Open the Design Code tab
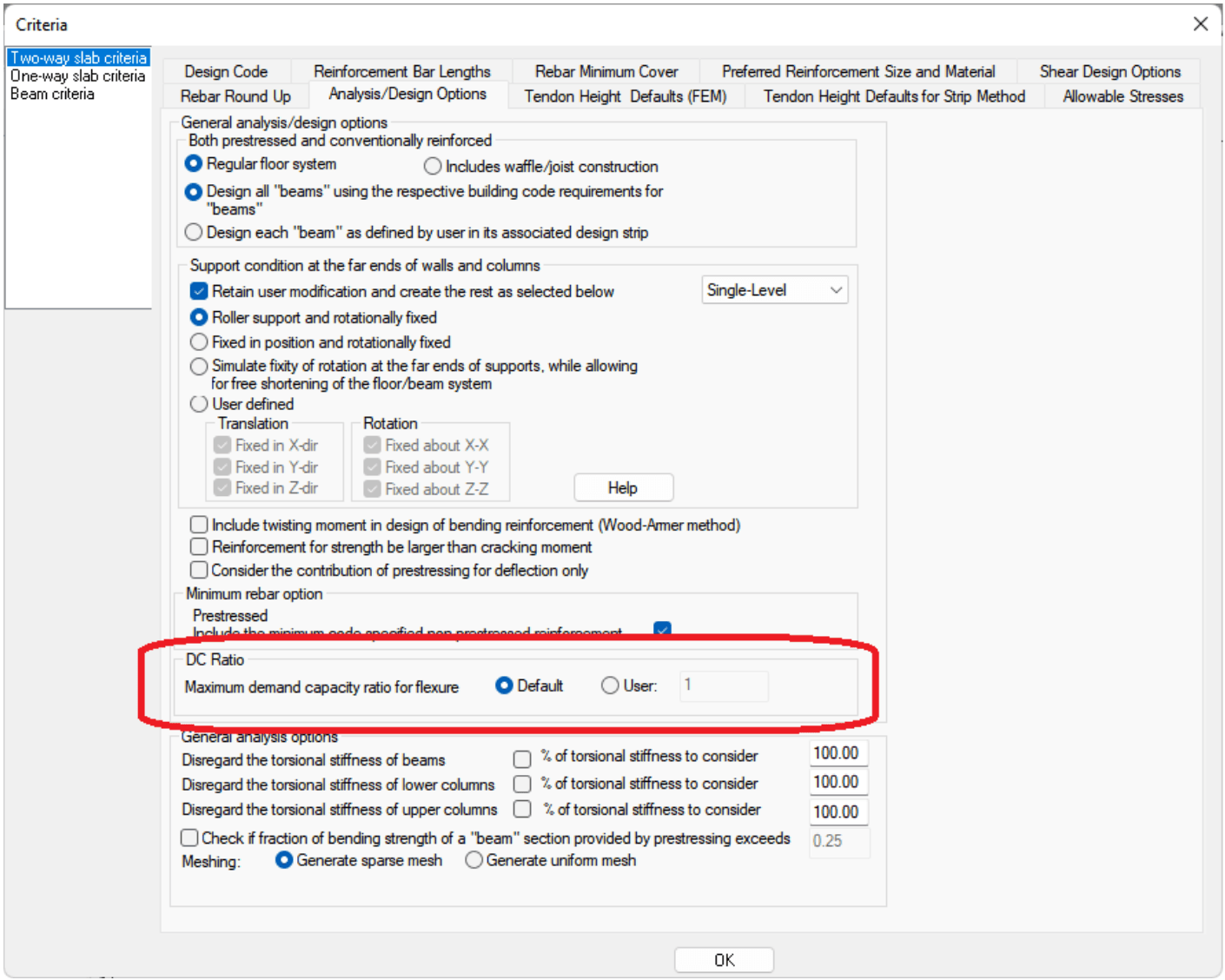The image size is (1225, 980). 226,72
